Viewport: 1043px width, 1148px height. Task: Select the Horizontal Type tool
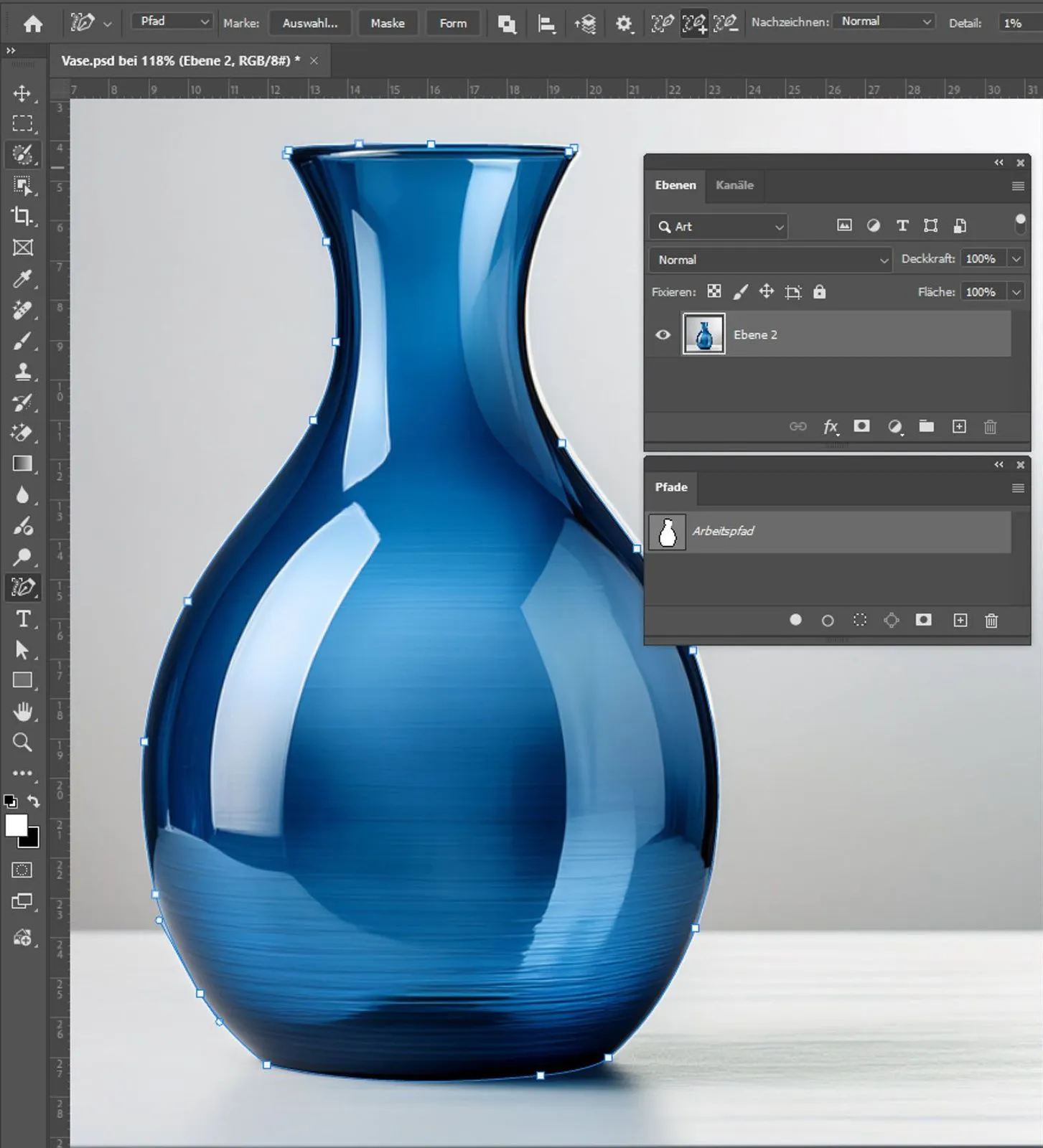pos(22,619)
